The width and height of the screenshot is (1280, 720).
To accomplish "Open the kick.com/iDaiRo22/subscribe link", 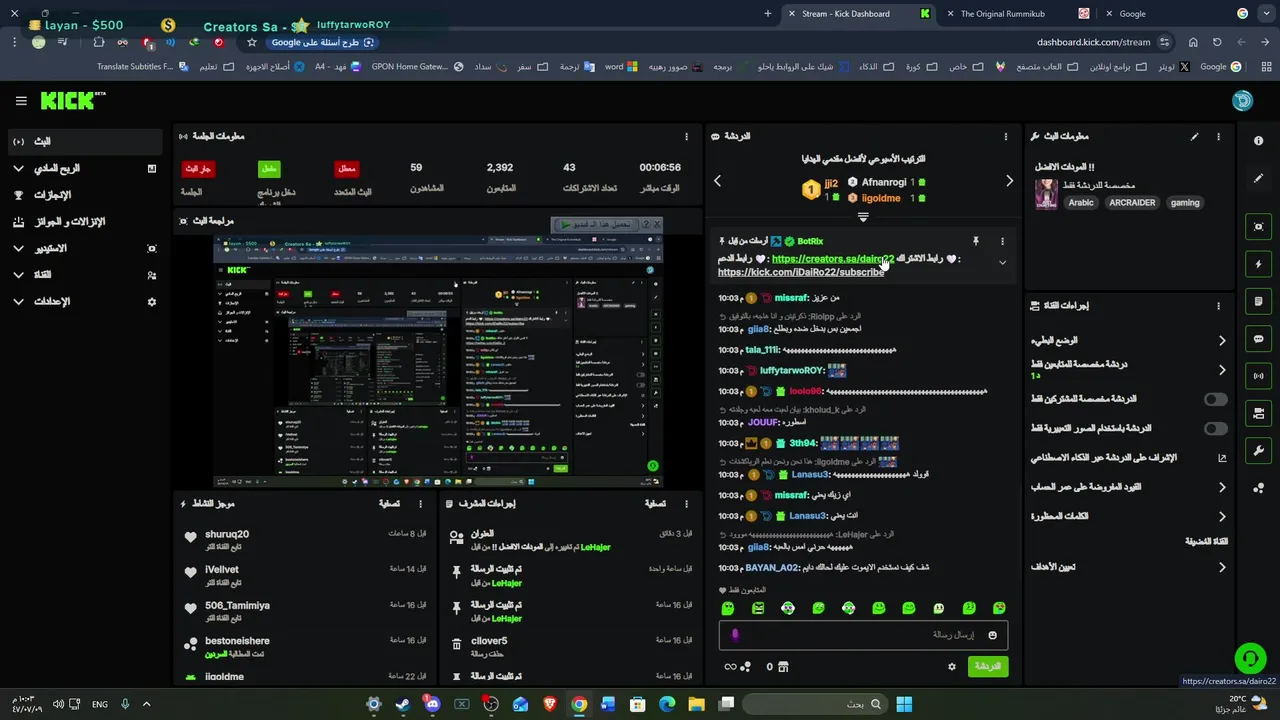I will tap(801, 272).
